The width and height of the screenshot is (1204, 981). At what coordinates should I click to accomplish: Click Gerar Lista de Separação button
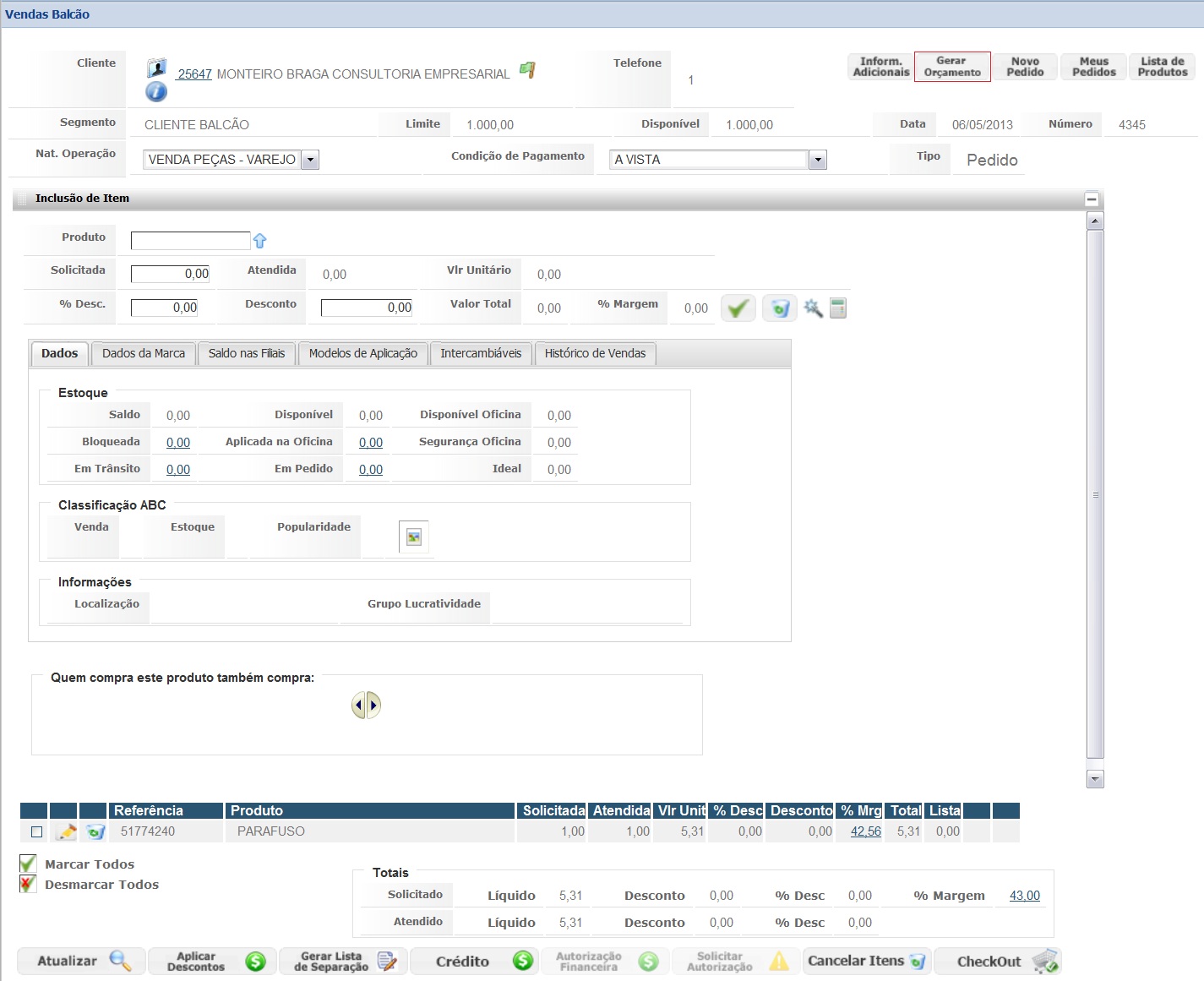[344, 962]
